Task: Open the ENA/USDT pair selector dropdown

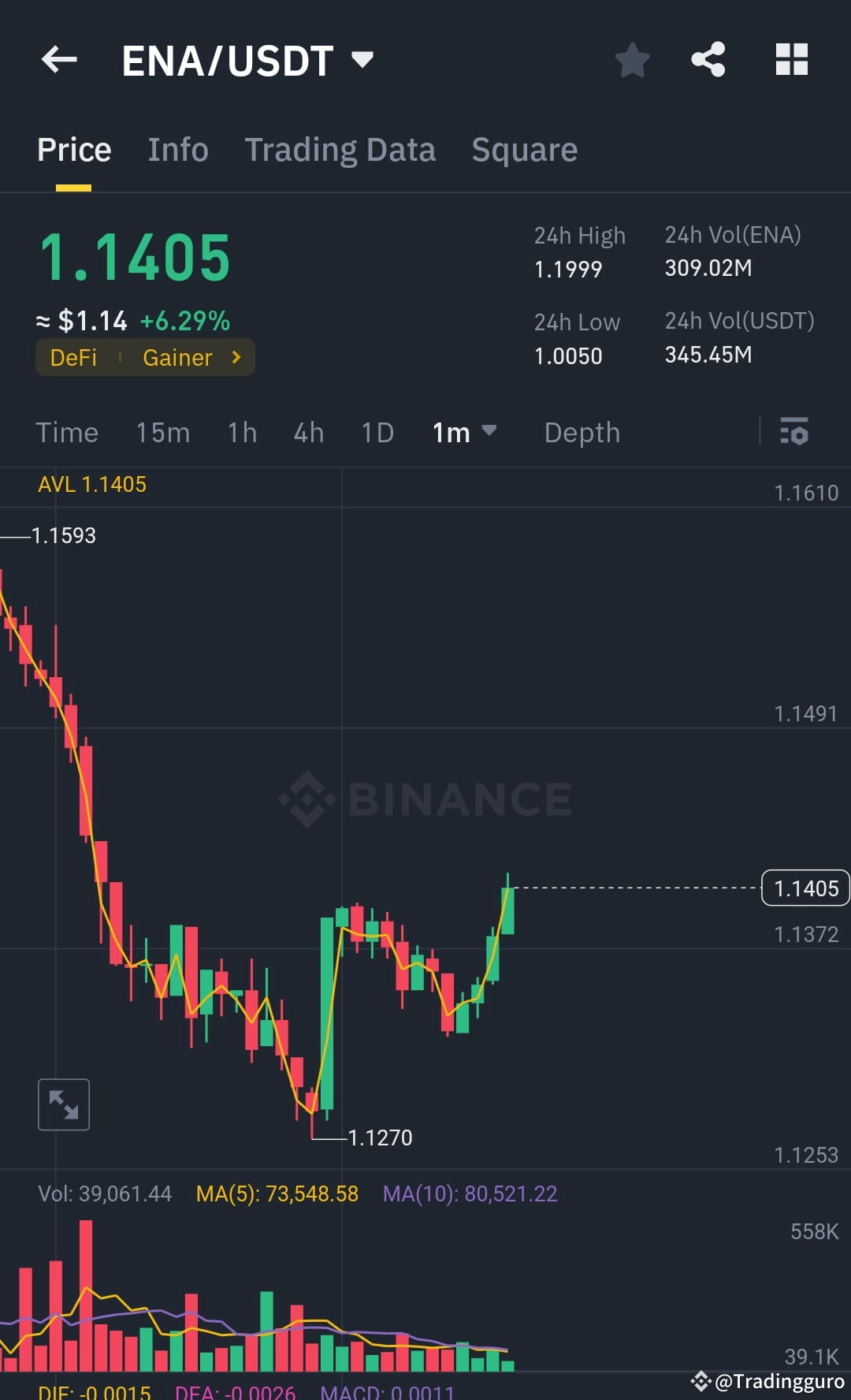Action: [x=362, y=60]
